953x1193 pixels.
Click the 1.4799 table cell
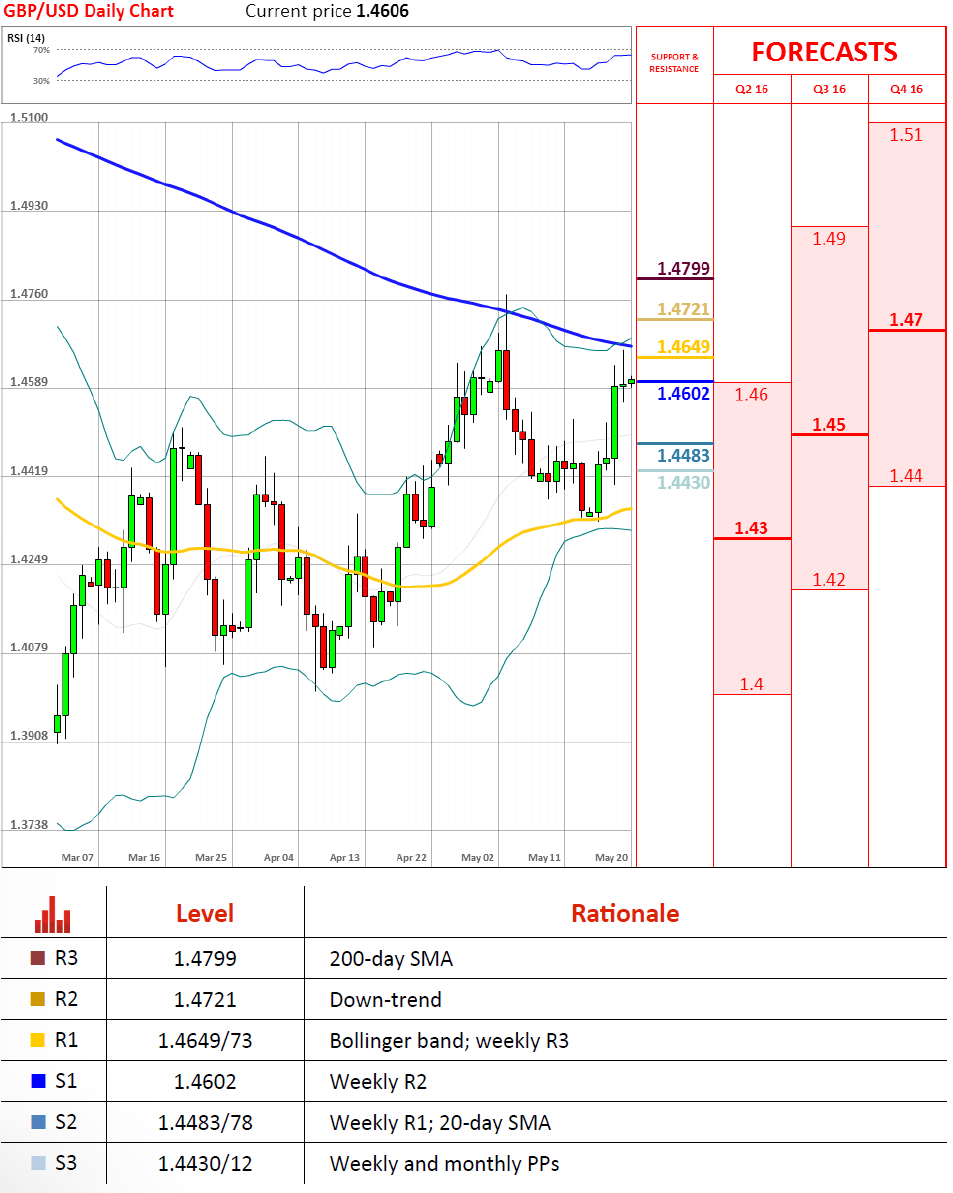[x=205, y=959]
